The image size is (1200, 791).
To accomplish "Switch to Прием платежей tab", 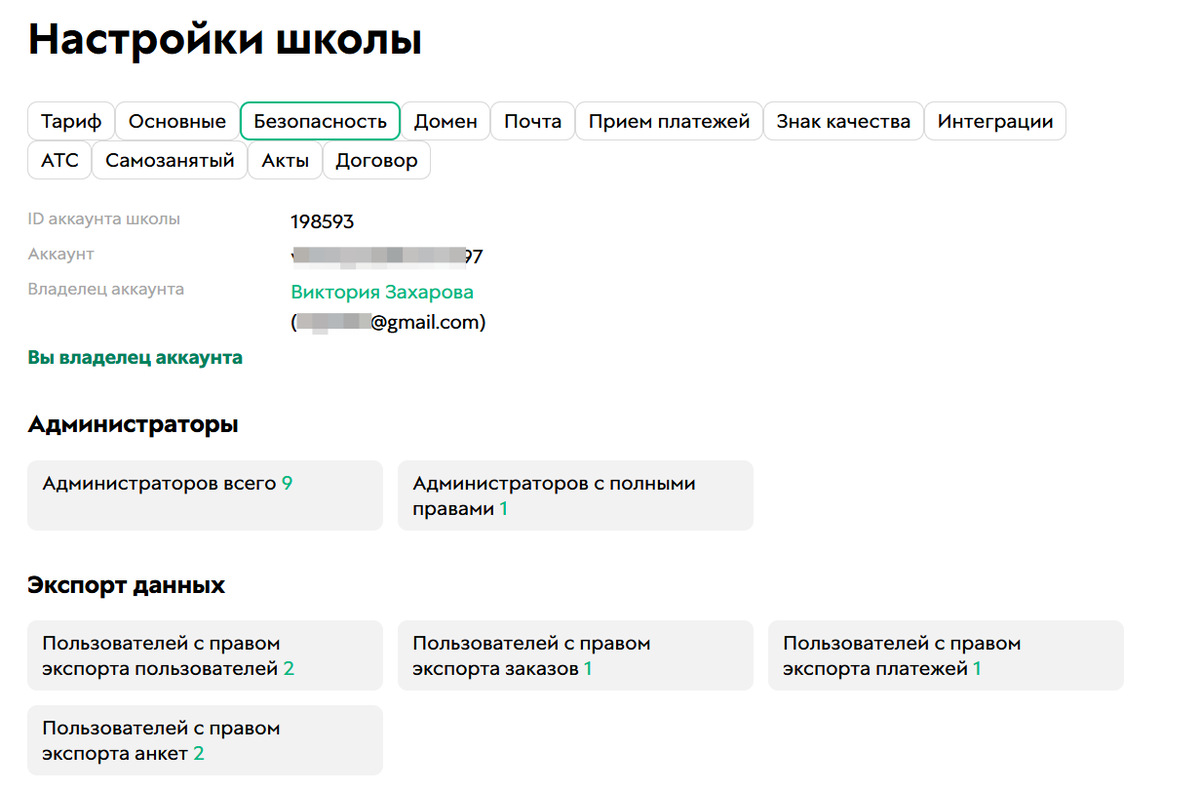I will click(x=669, y=122).
